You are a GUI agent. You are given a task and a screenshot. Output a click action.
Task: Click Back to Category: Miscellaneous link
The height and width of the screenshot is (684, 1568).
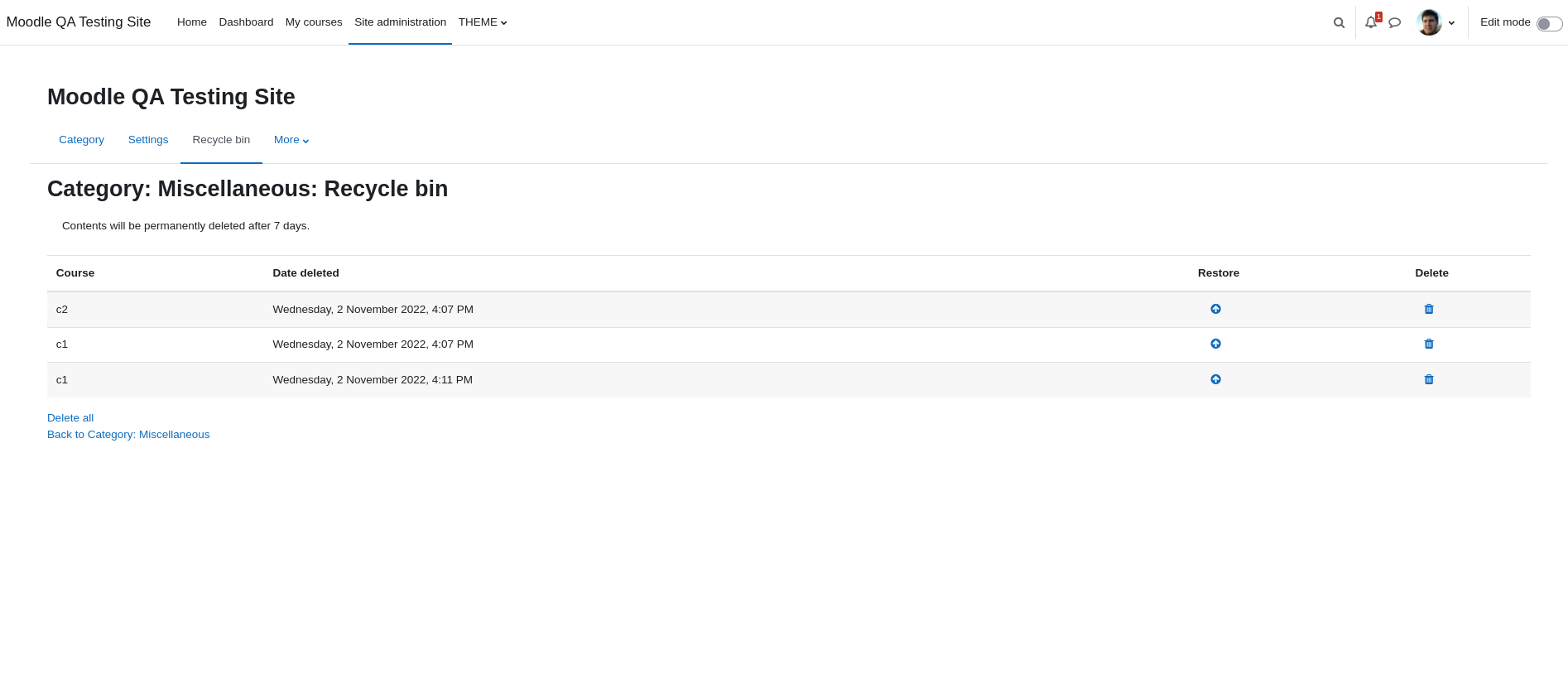click(128, 435)
